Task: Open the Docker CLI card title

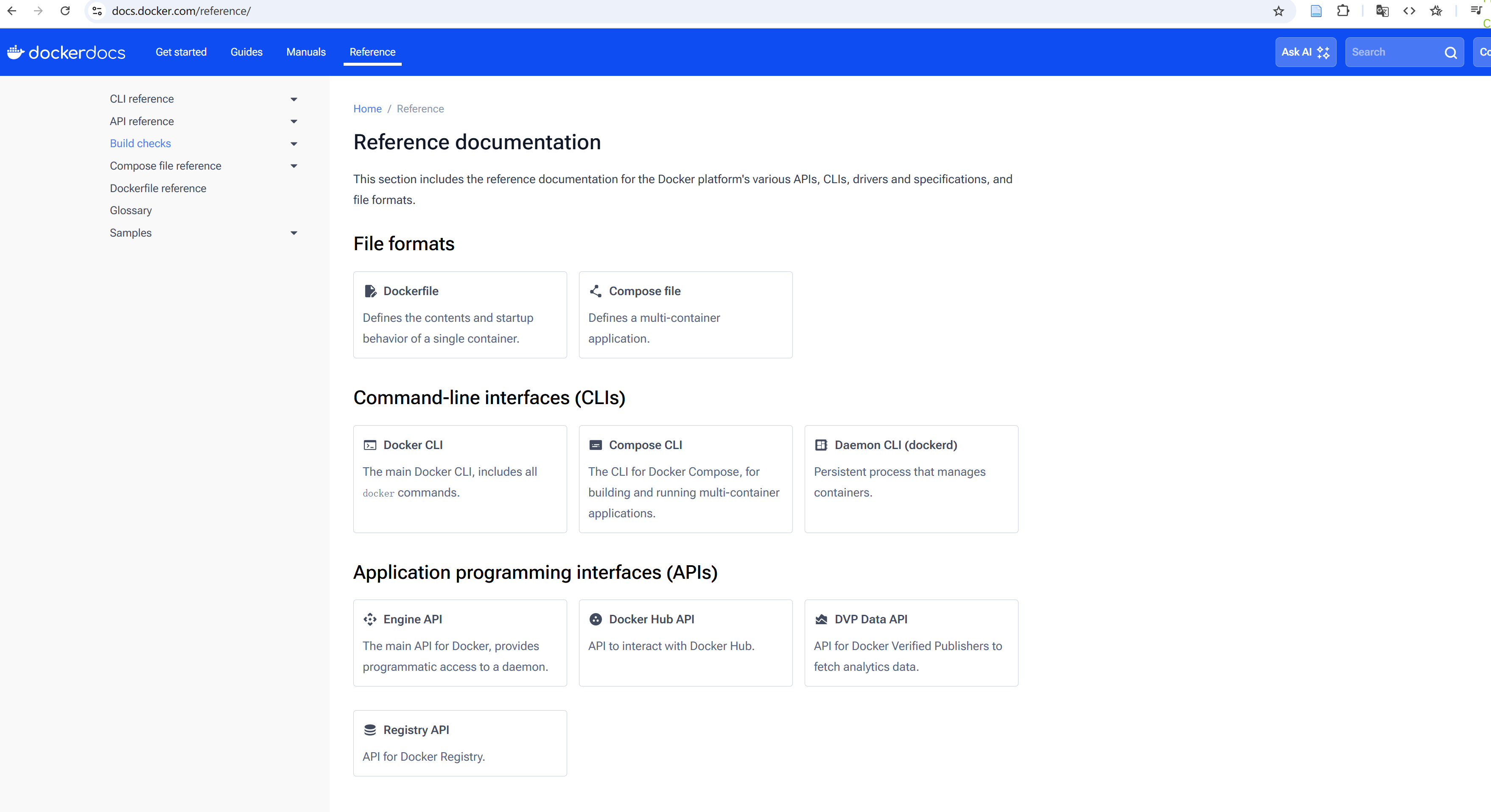Action: pos(413,445)
